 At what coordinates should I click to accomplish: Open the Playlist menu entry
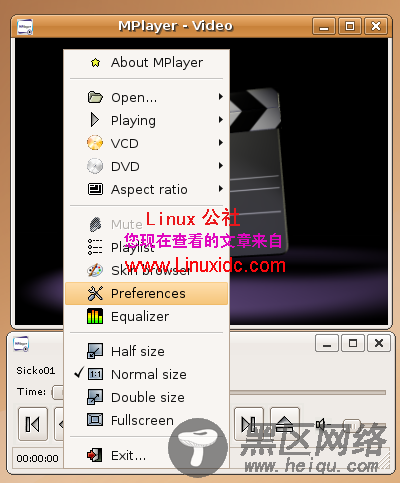coord(146,247)
